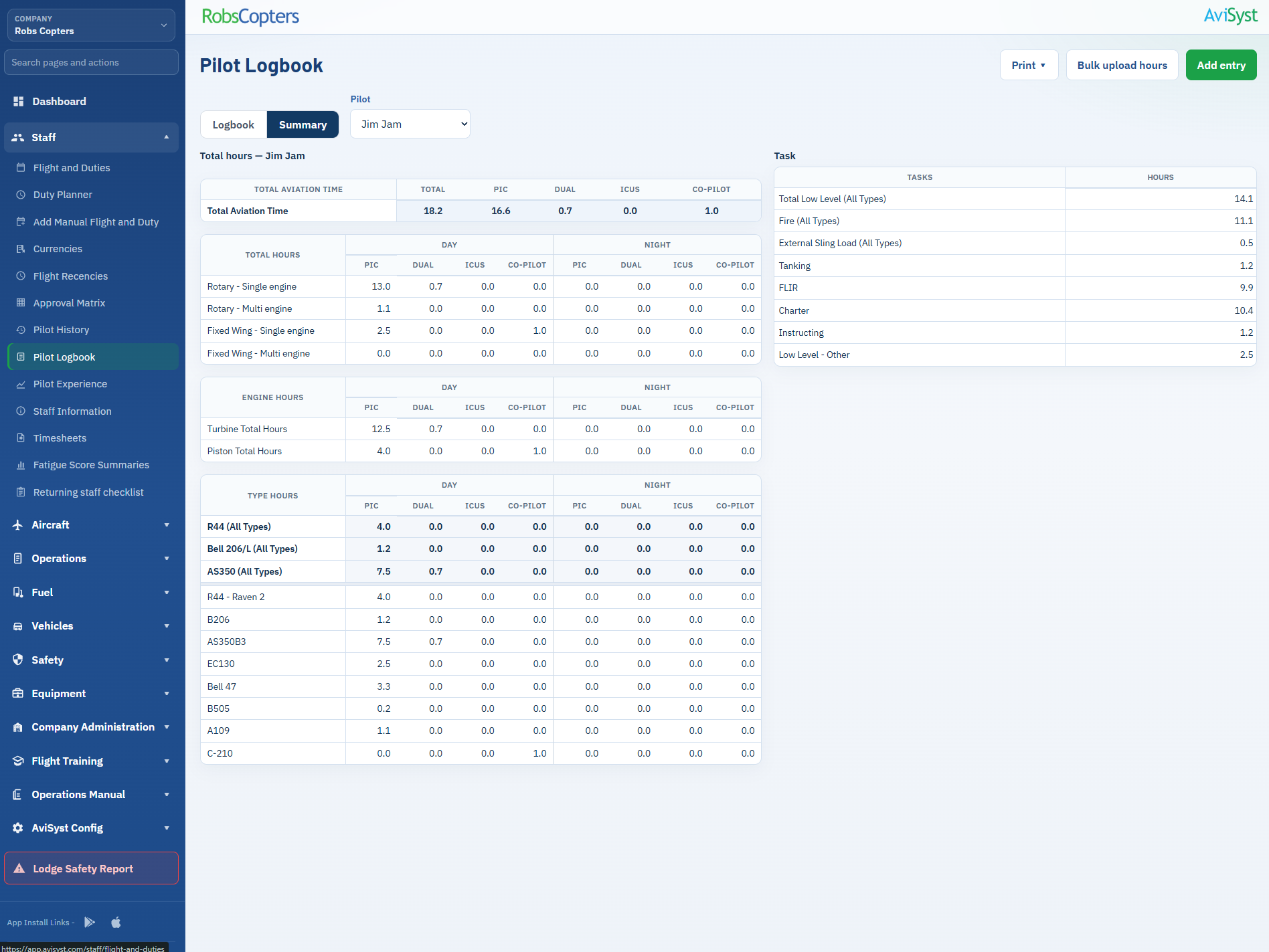Open the Apple App Store install link
This screenshot has width=1269, height=952.
[116, 923]
